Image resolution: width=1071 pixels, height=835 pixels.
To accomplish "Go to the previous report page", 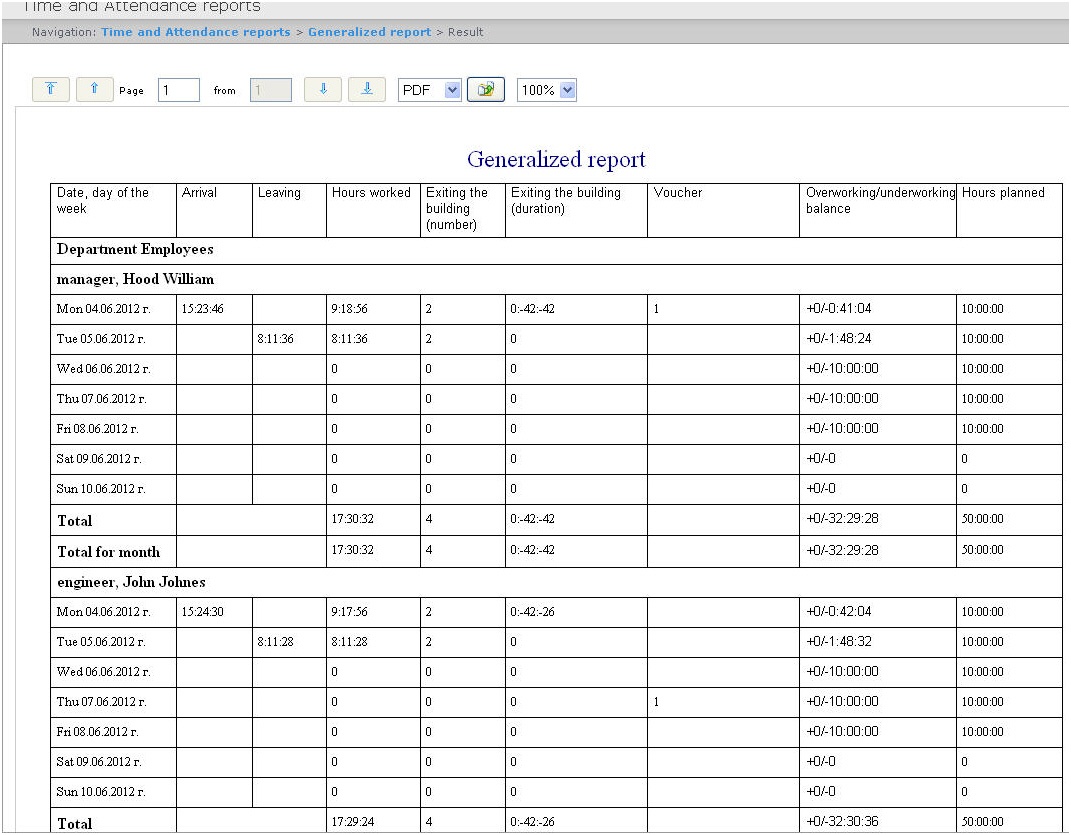I will click(x=94, y=90).
